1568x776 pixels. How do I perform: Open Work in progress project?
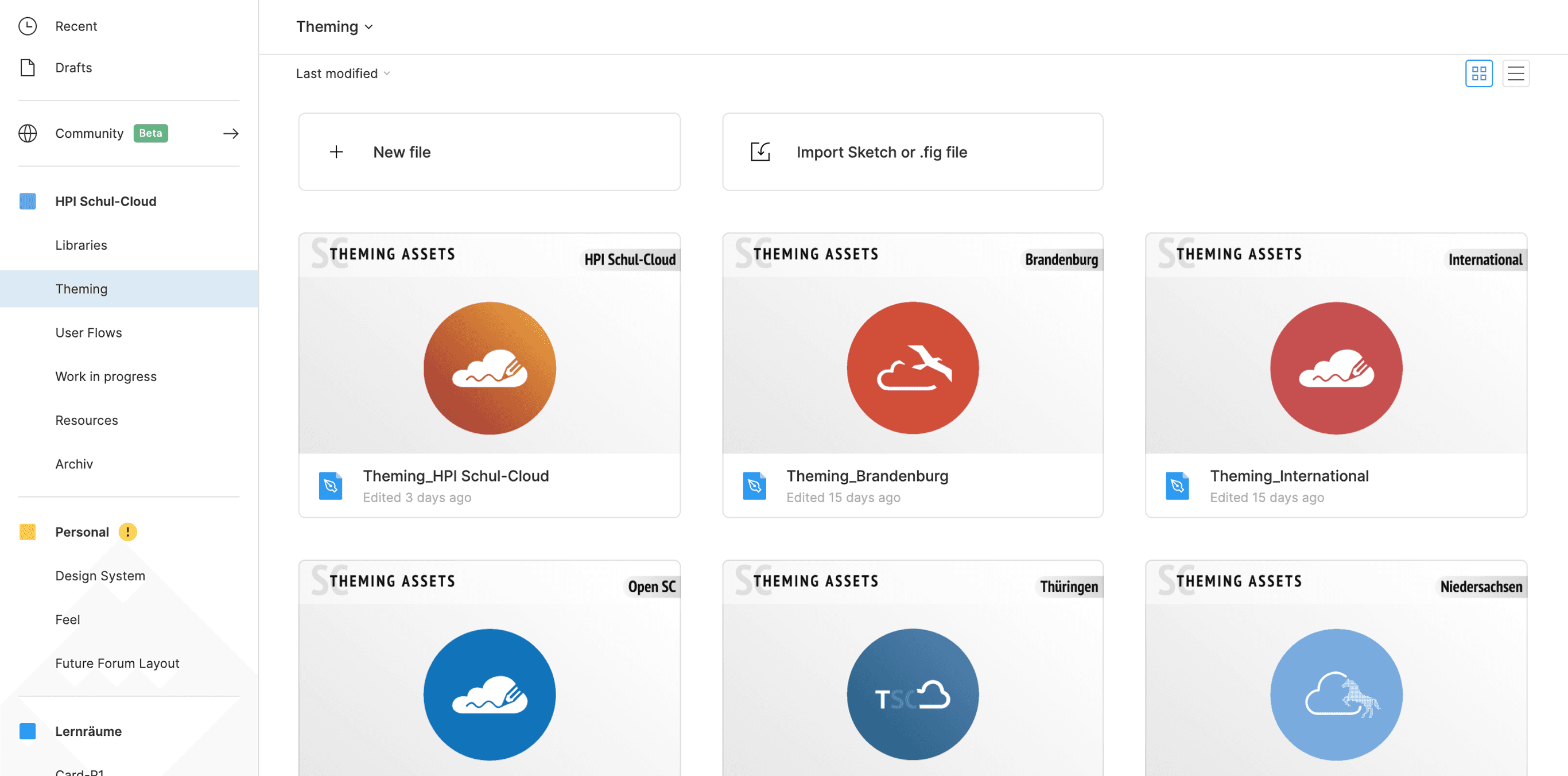tap(106, 377)
